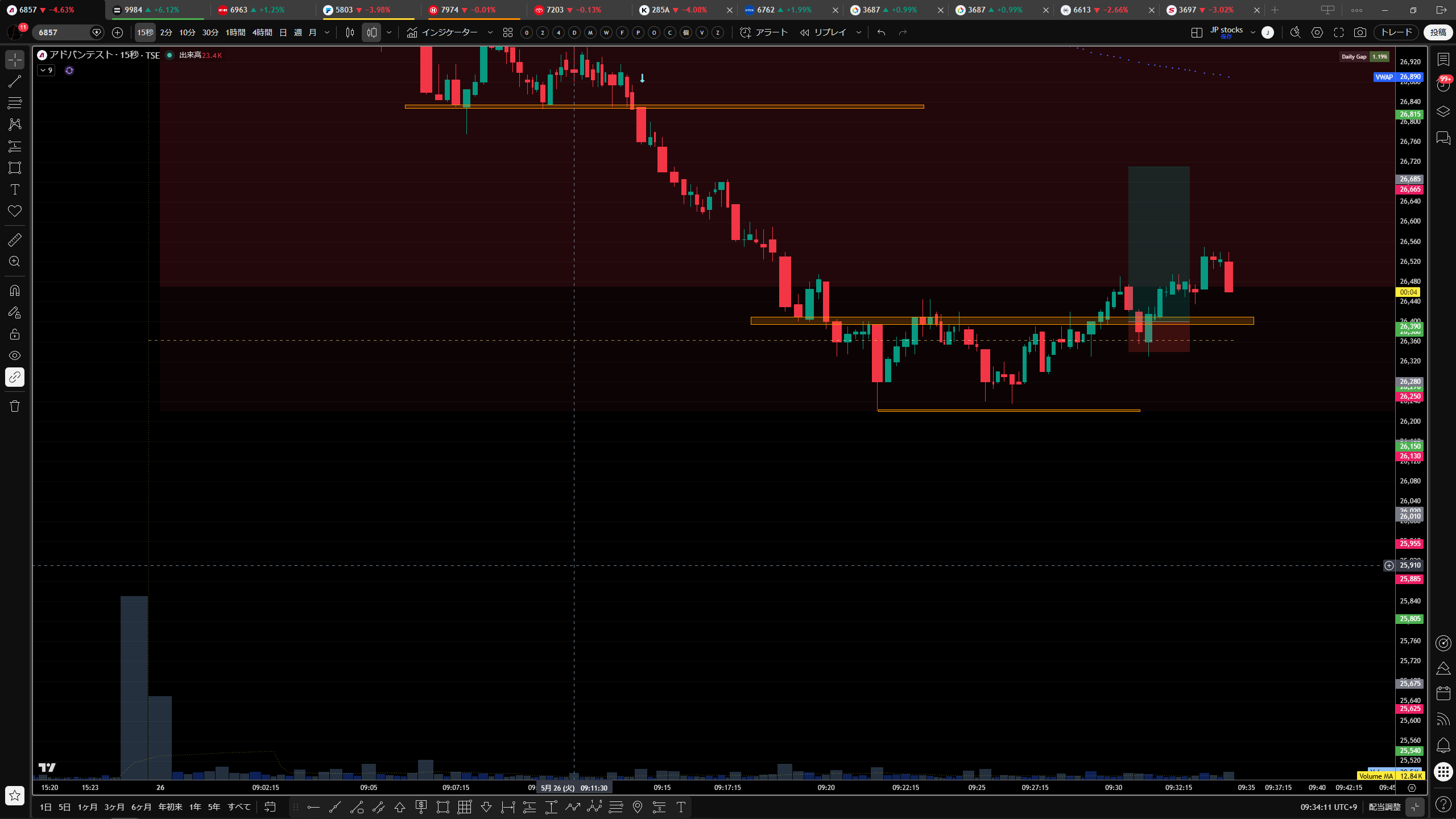The image size is (1456, 819).
Task: Open the calendar panel in right sidebar
Action: 1443,693
